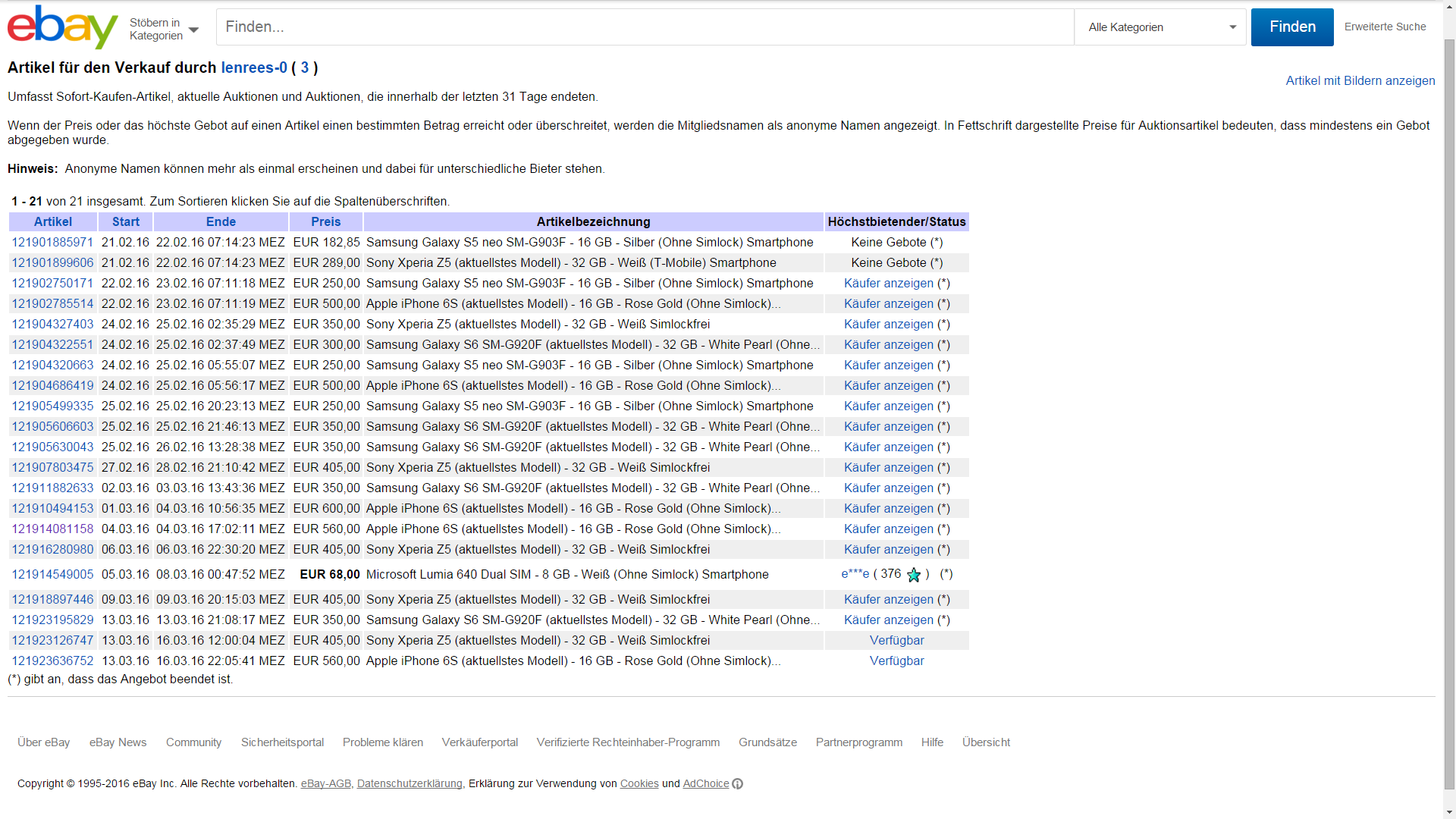Open Community footer link

194,742
